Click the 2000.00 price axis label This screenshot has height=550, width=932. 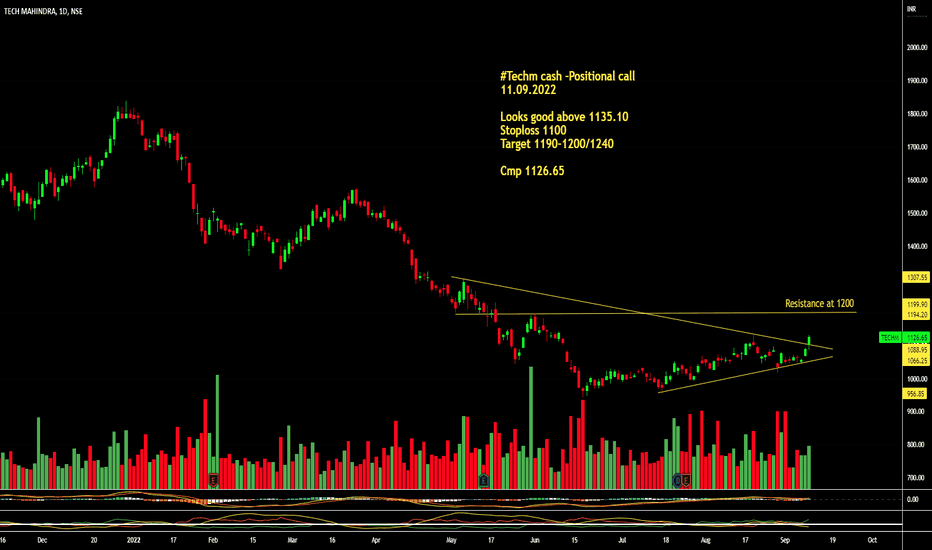click(917, 48)
